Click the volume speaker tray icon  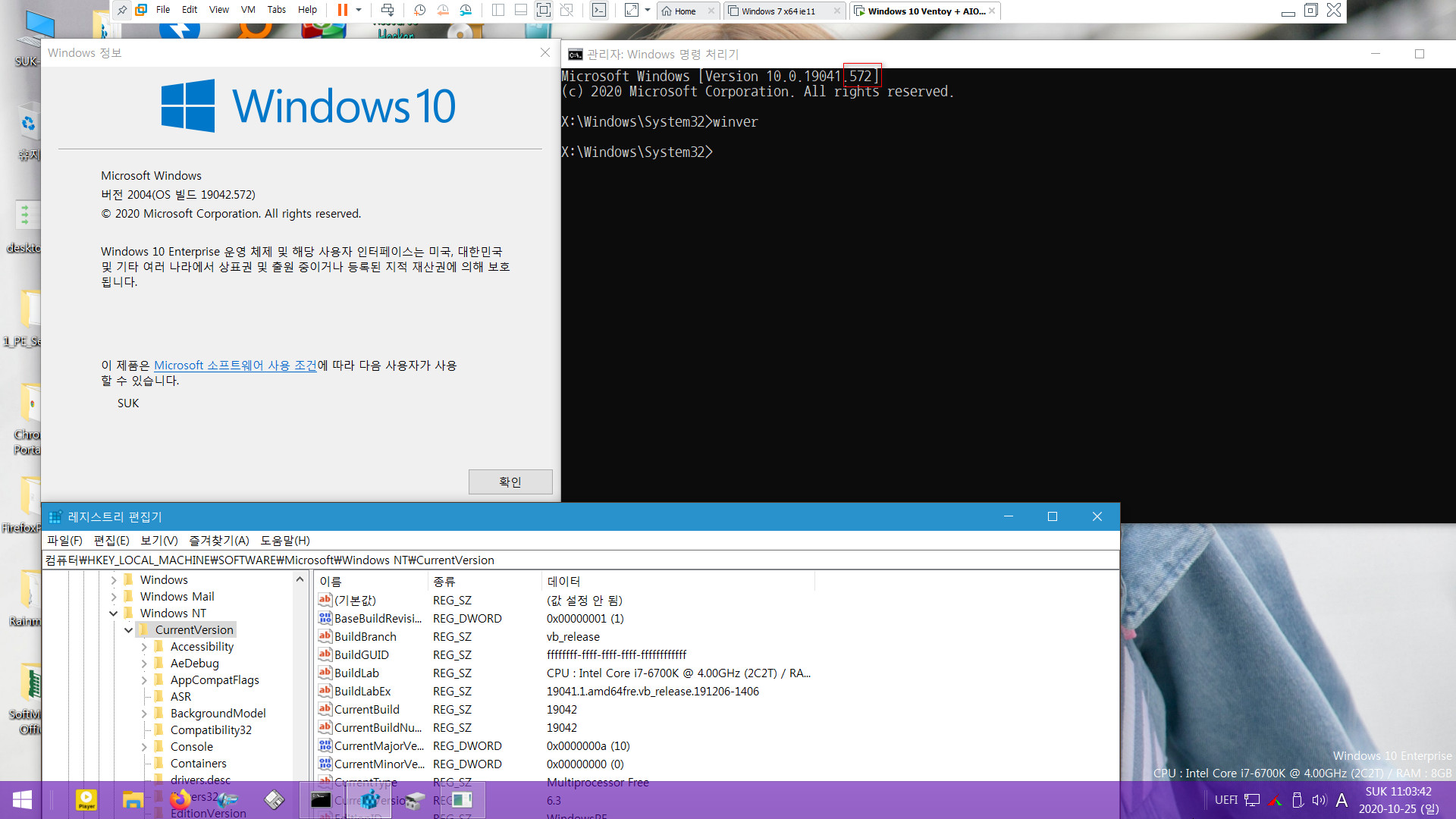click(x=1319, y=801)
